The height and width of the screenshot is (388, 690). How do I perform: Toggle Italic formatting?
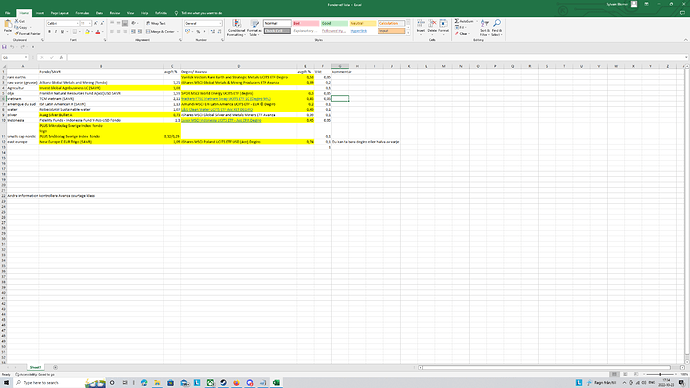55,32
